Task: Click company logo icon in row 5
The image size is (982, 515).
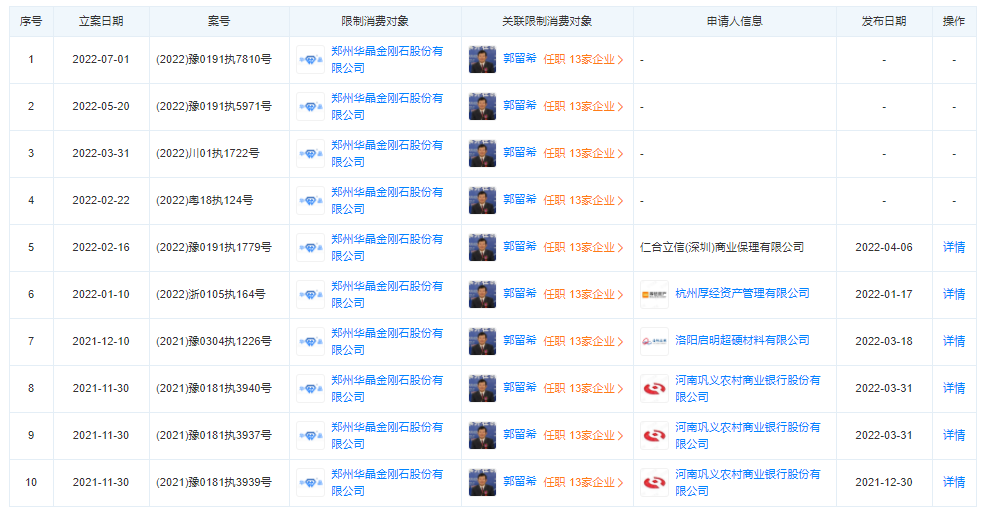Action: (x=310, y=247)
